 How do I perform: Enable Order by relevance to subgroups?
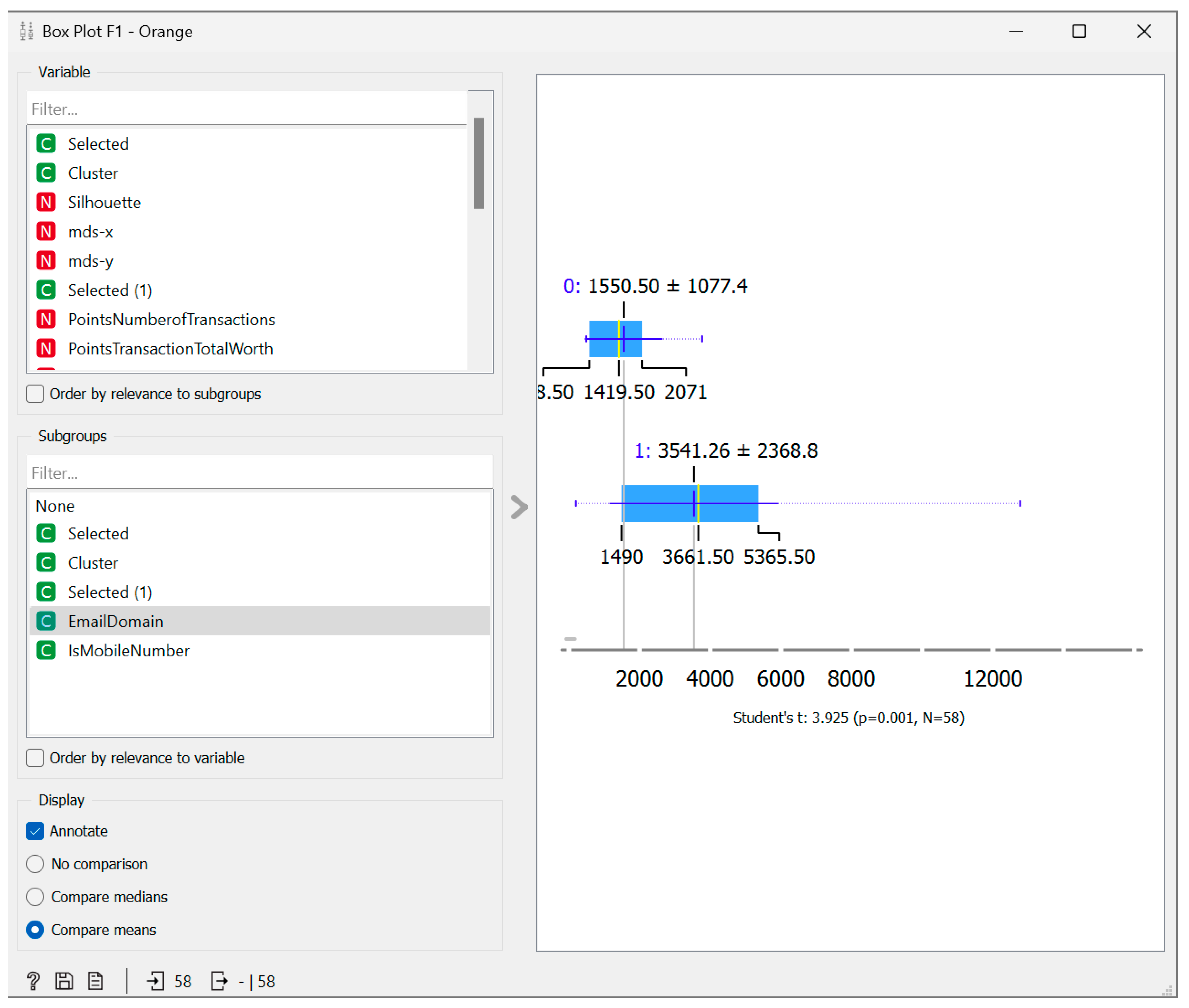[x=35, y=394]
